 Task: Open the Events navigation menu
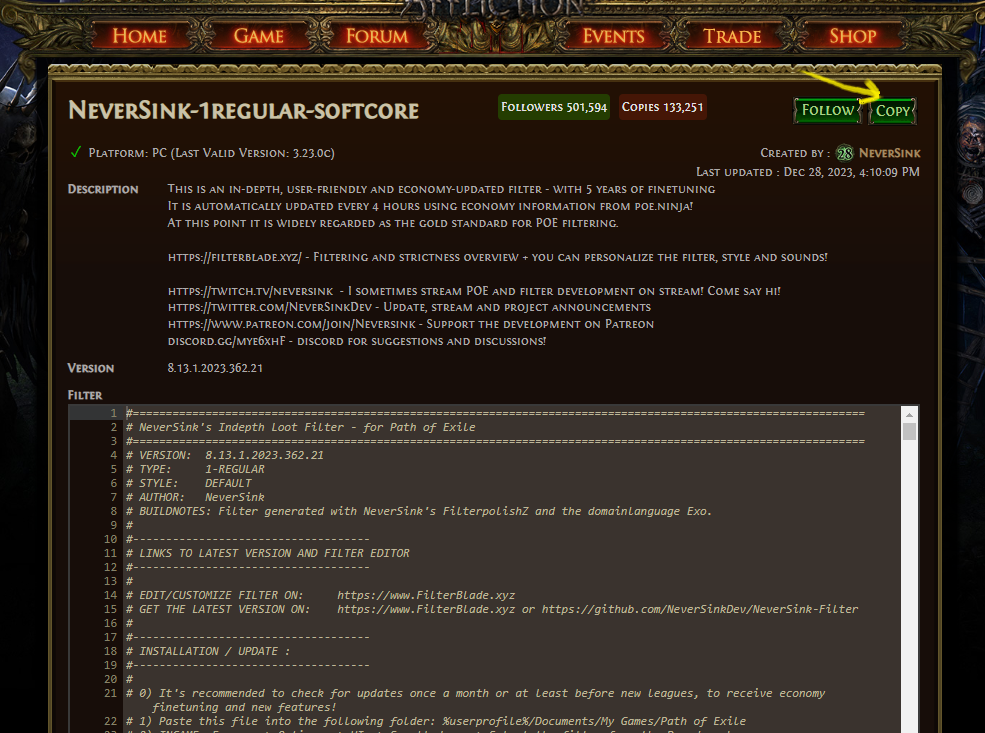pos(613,36)
